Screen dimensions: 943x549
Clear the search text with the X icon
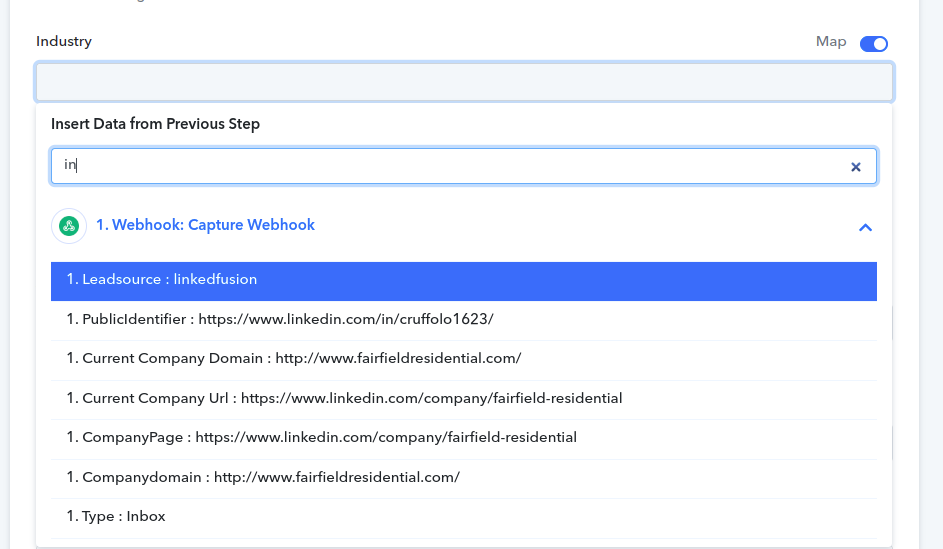[855, 167]
